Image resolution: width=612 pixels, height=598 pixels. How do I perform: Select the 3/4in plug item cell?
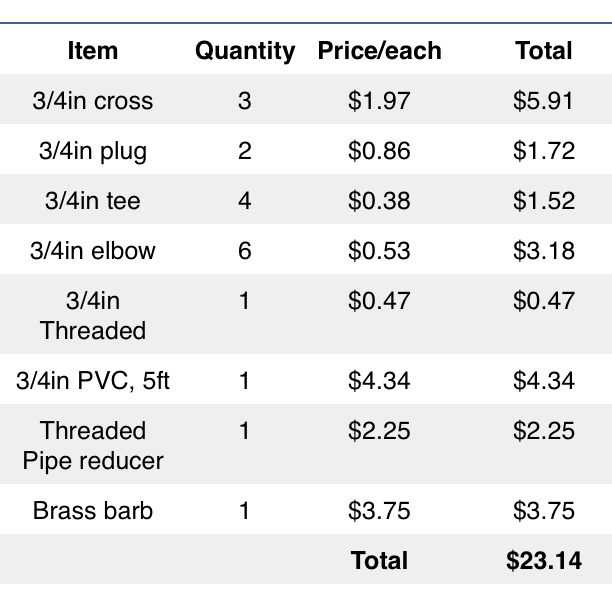tap(93, 151)
